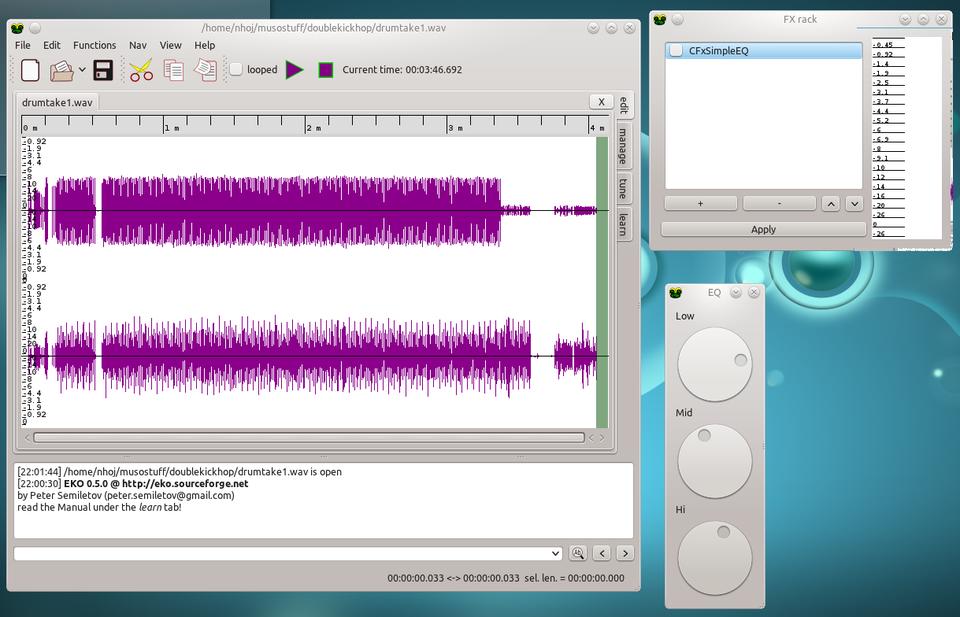Add an effect with the + button
960x617 pixels.
[700, 203]
